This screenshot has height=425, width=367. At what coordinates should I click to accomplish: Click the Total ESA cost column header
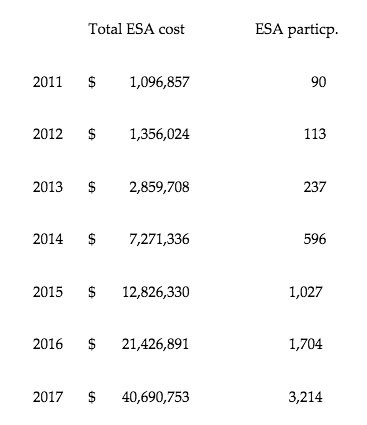click(x=136, y=29)
